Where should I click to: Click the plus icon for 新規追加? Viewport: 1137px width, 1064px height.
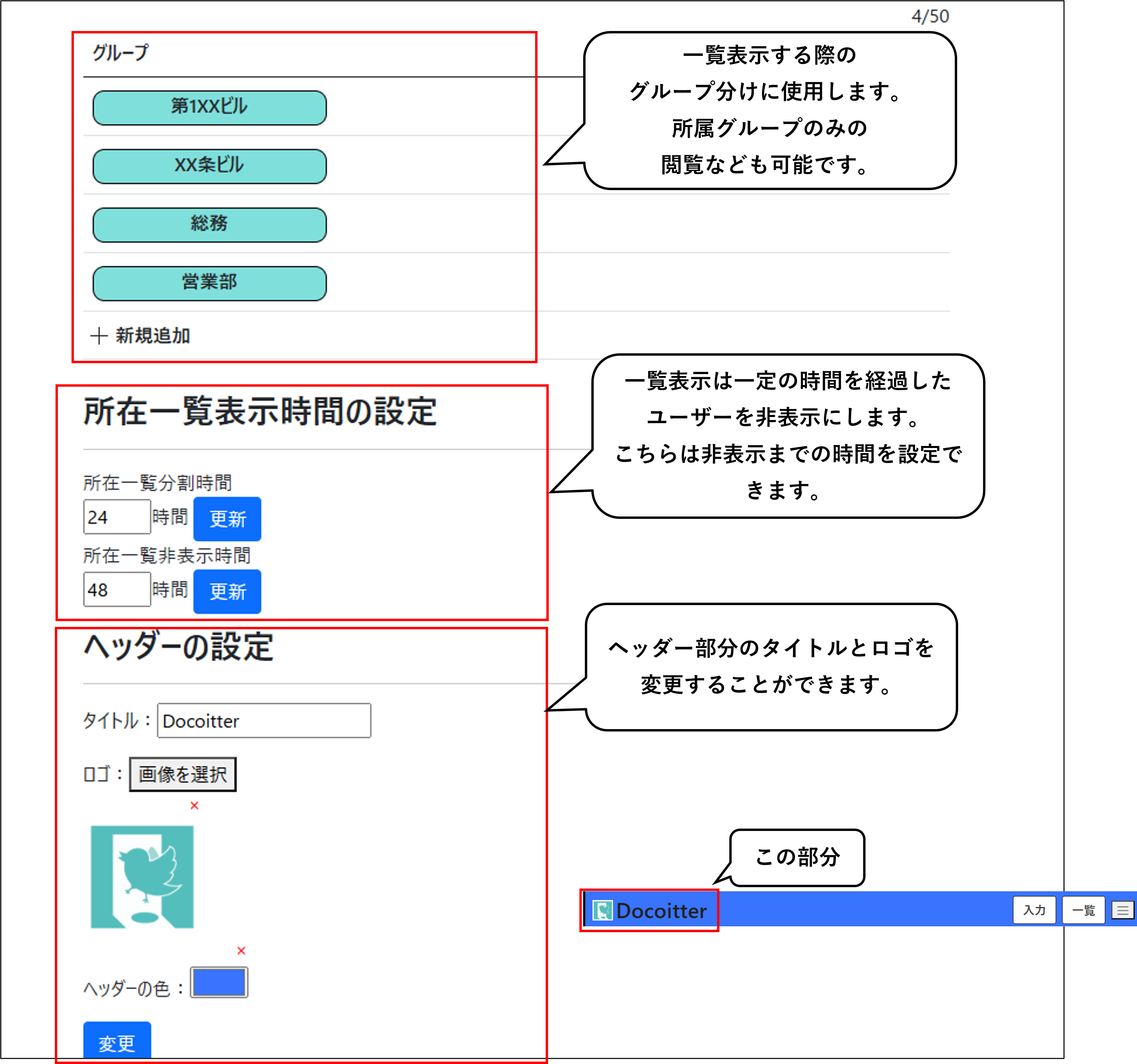tap(99, 336)
